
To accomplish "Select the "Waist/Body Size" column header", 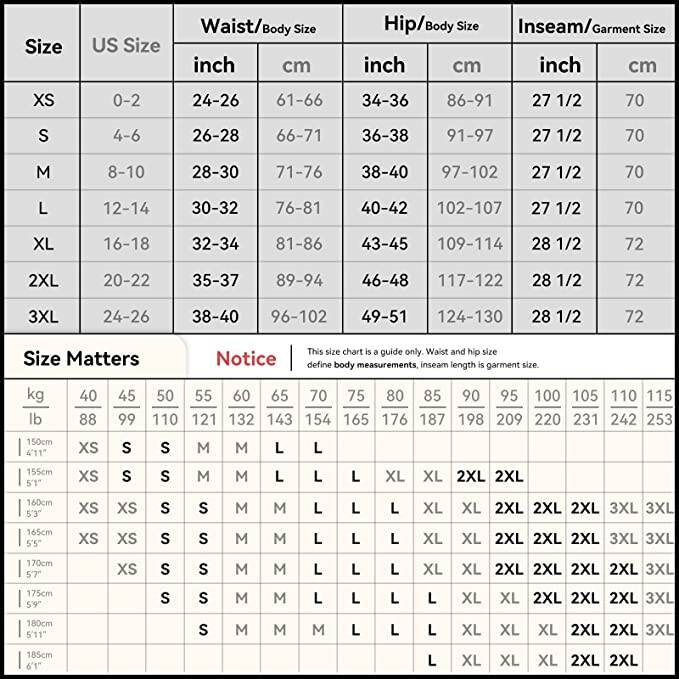I will pyautogui.click(x=257, y=27).
